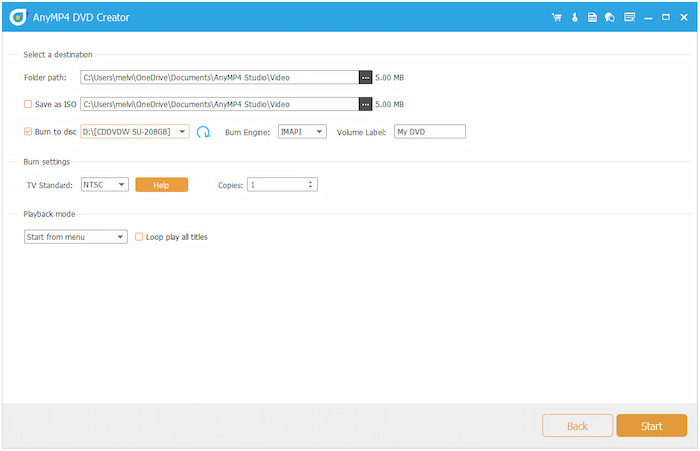Open the purchase shopping cart icon
Viewport: 700px width, 451px height.
557,18
